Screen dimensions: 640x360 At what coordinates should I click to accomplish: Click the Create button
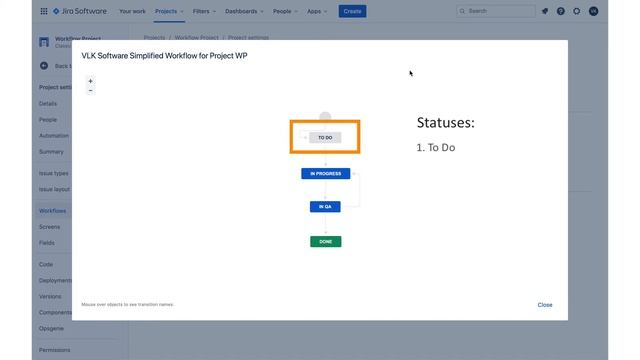pyautogui.click(x=352, y=11)
